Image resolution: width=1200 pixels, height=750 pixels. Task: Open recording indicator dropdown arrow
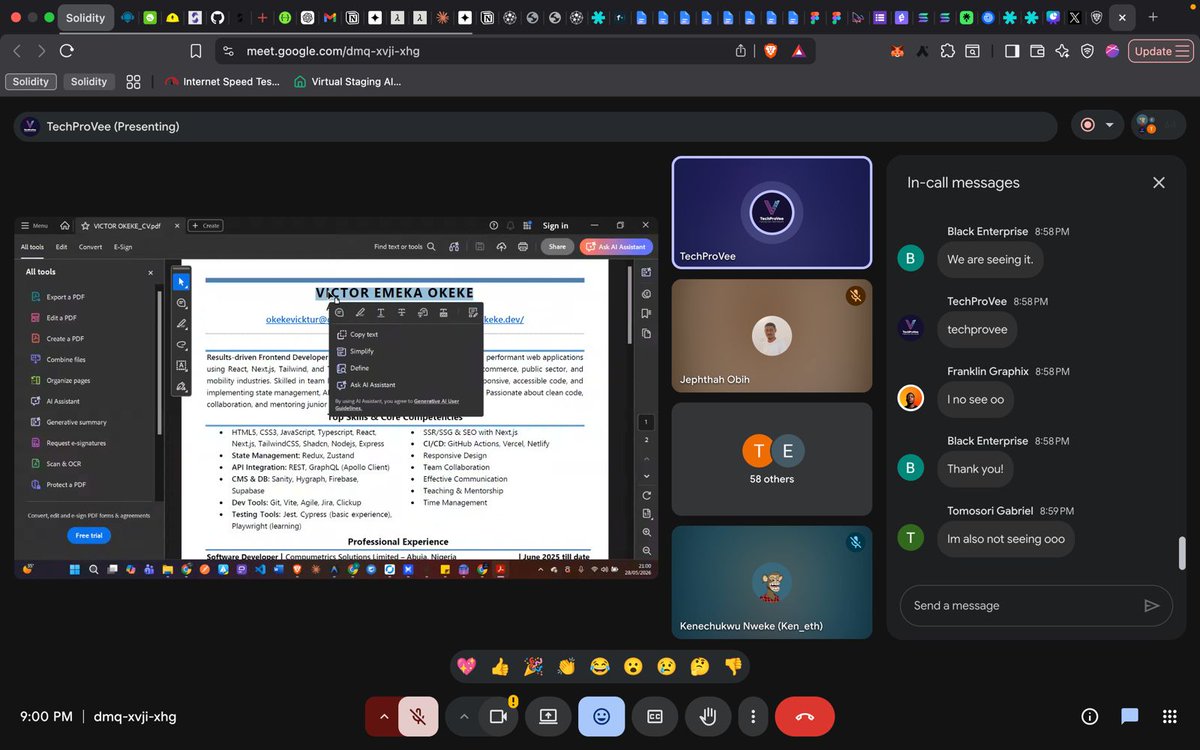pos(1109,126)
